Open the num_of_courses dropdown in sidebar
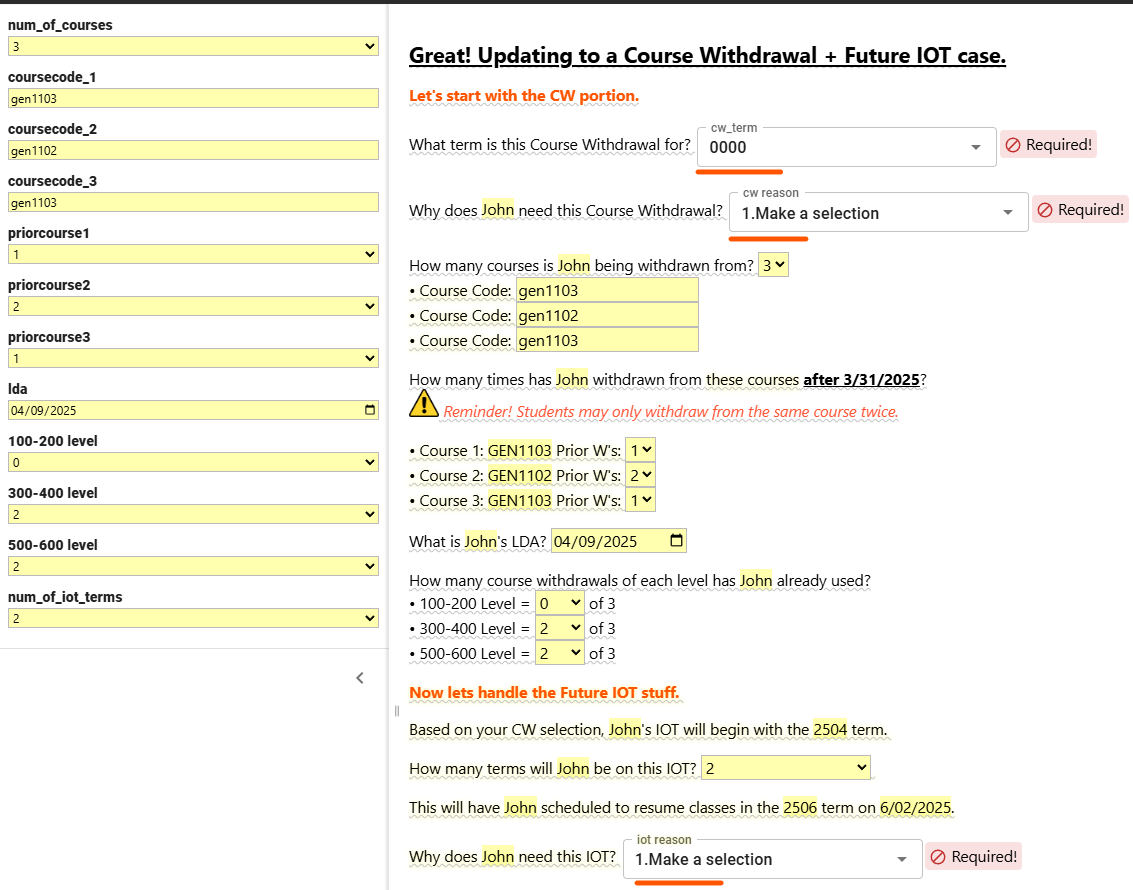Screen dimensions: 1133x890 [x=193, y=46]
